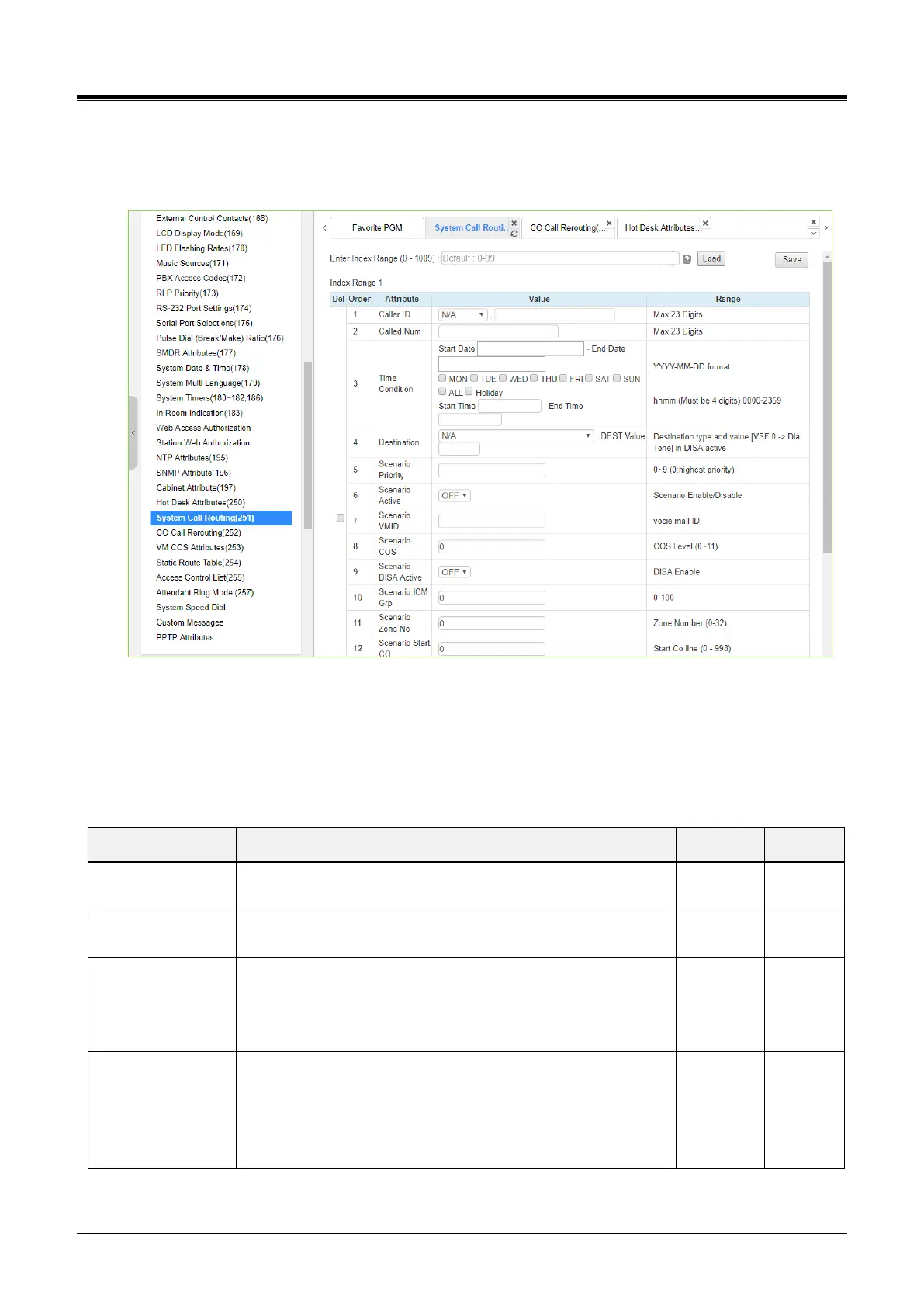The image size is (924, 1307).
Task: Switch to the Favorite PGM tab
Action: 377,227
